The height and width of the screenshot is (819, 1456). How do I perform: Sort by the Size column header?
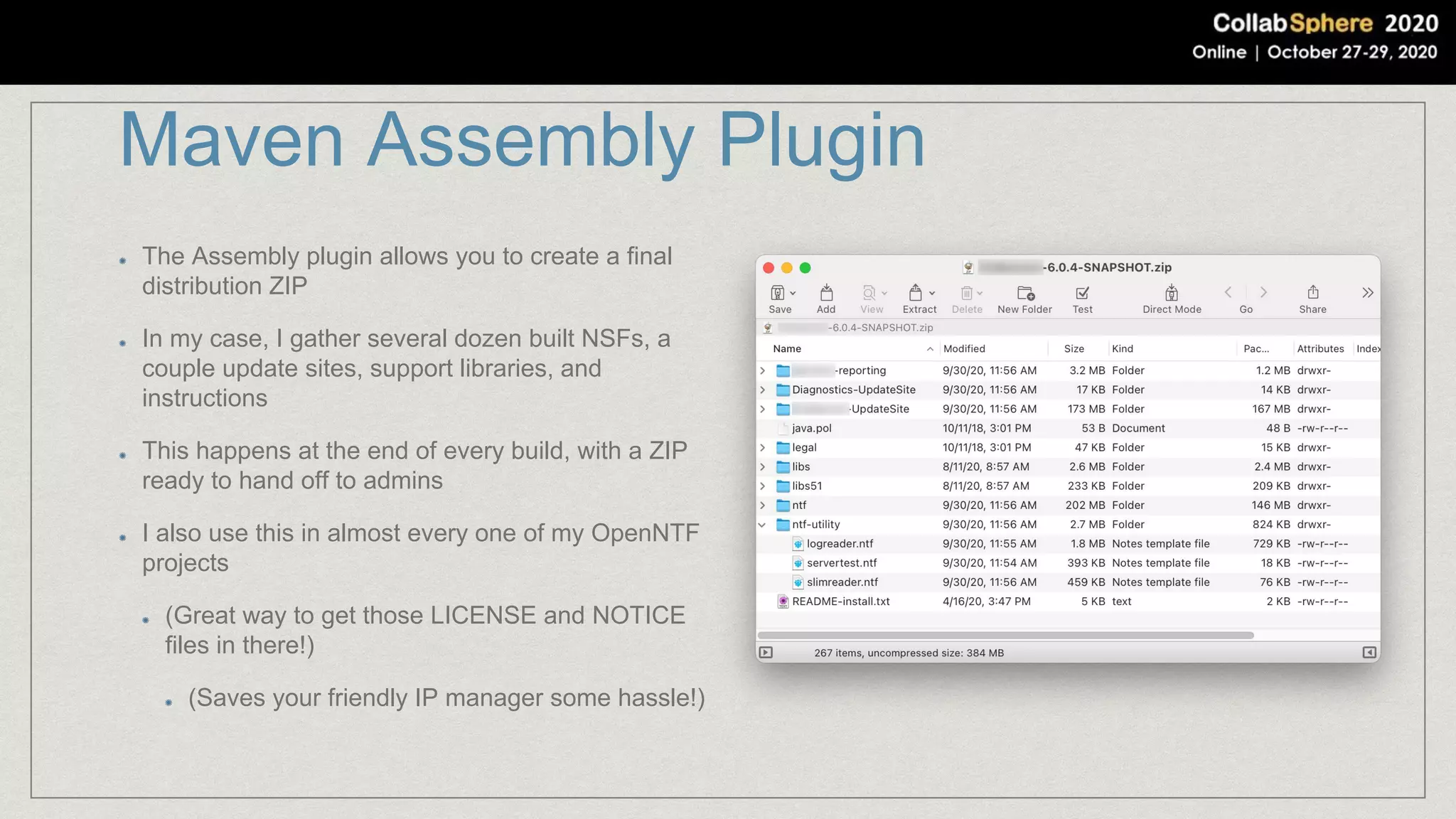click(1074, 348)
